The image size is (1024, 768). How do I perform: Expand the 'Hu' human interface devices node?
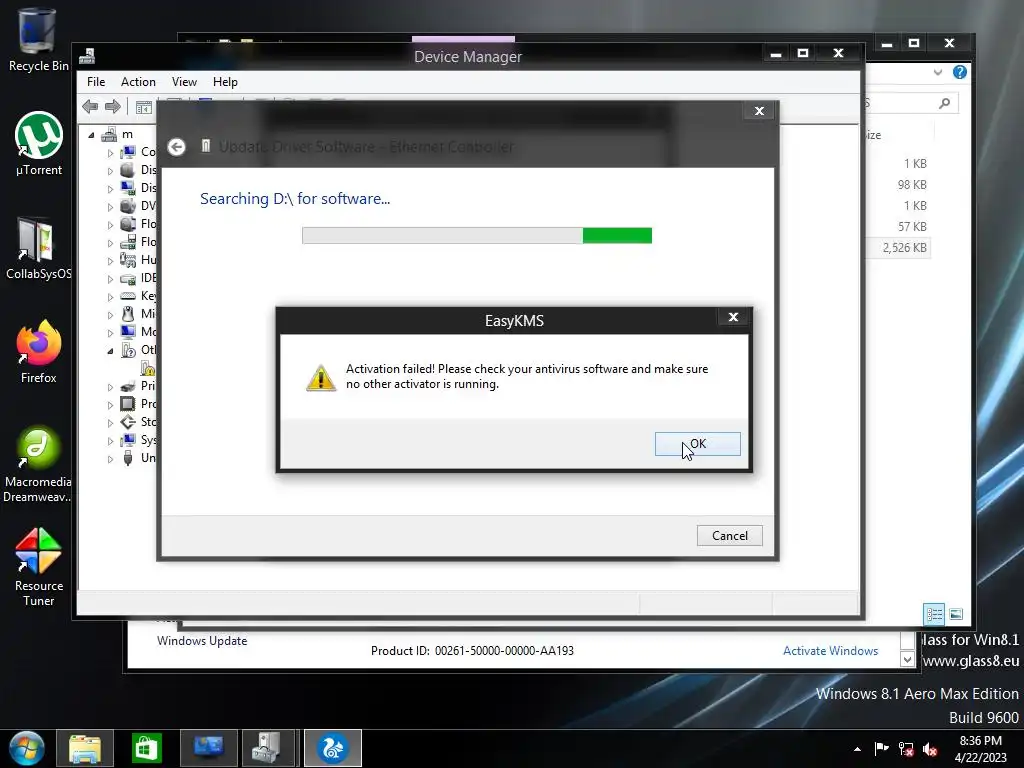[x=110, y=261]
